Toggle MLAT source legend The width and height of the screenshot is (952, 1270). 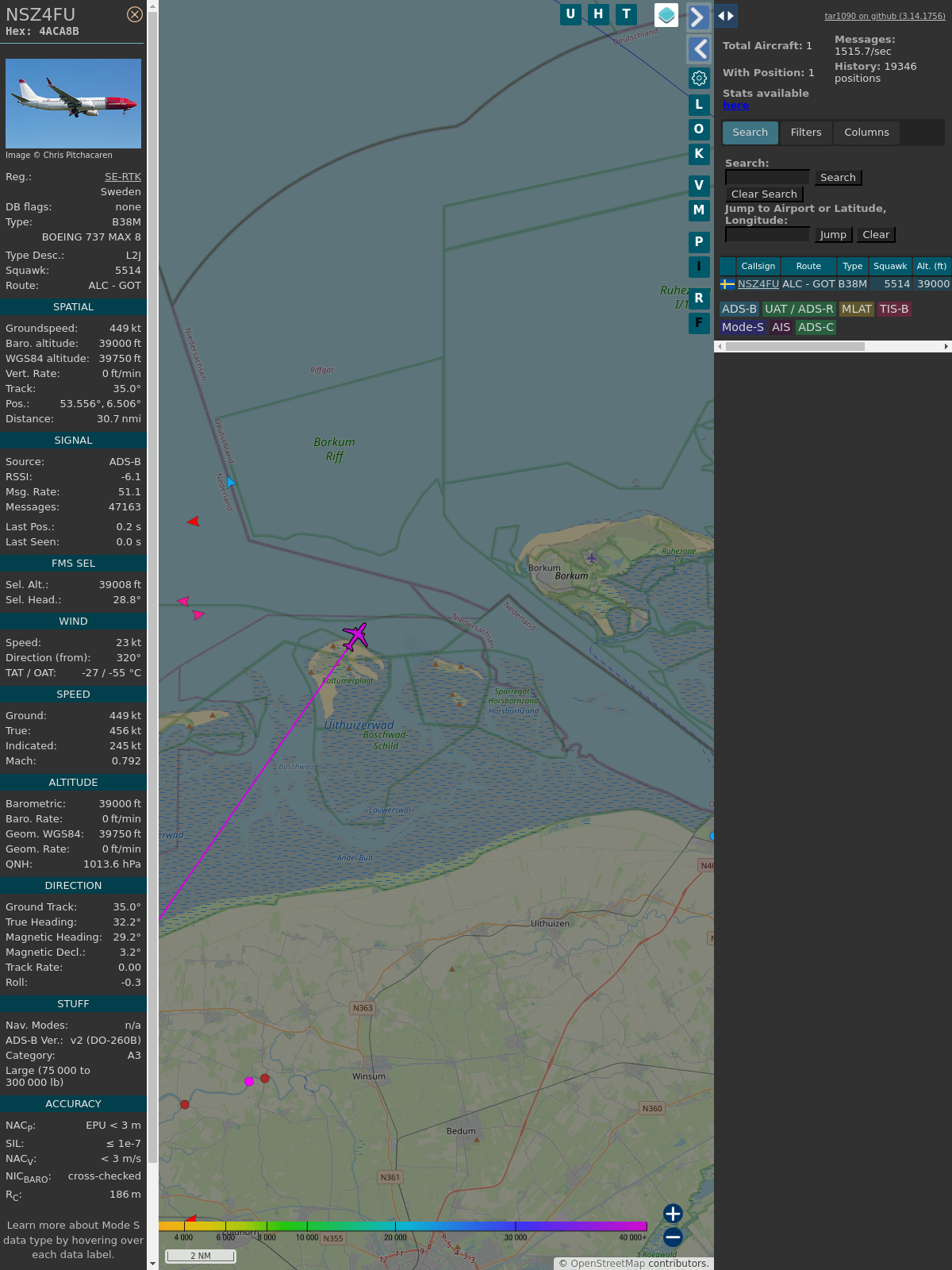[857, 310]
